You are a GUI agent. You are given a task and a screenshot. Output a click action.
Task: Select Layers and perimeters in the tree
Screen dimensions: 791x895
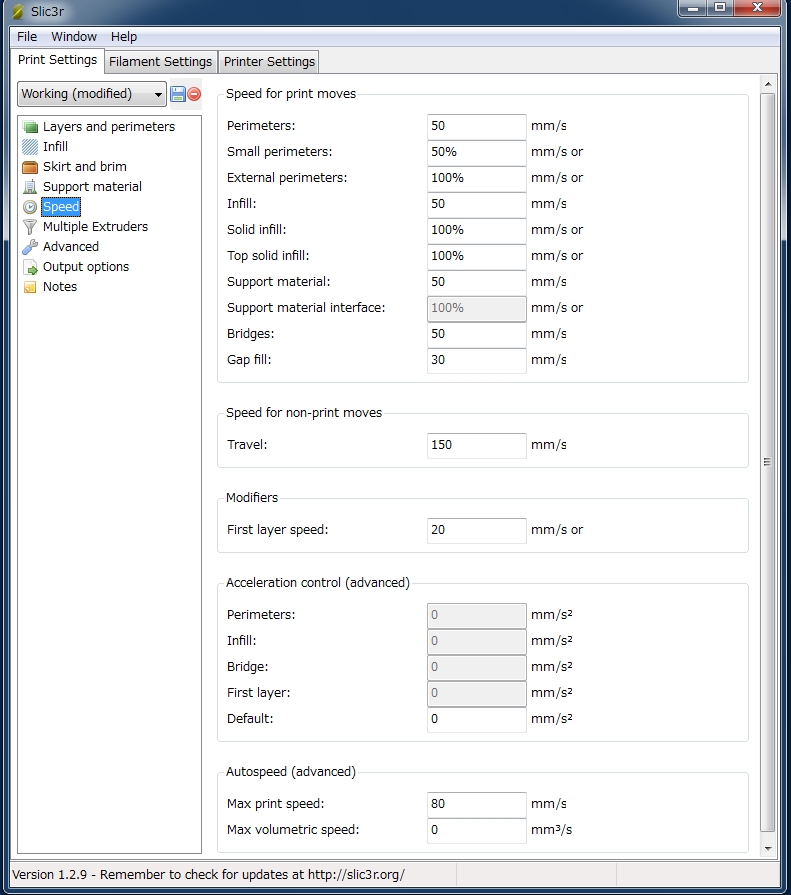click(x=109, y=127)
